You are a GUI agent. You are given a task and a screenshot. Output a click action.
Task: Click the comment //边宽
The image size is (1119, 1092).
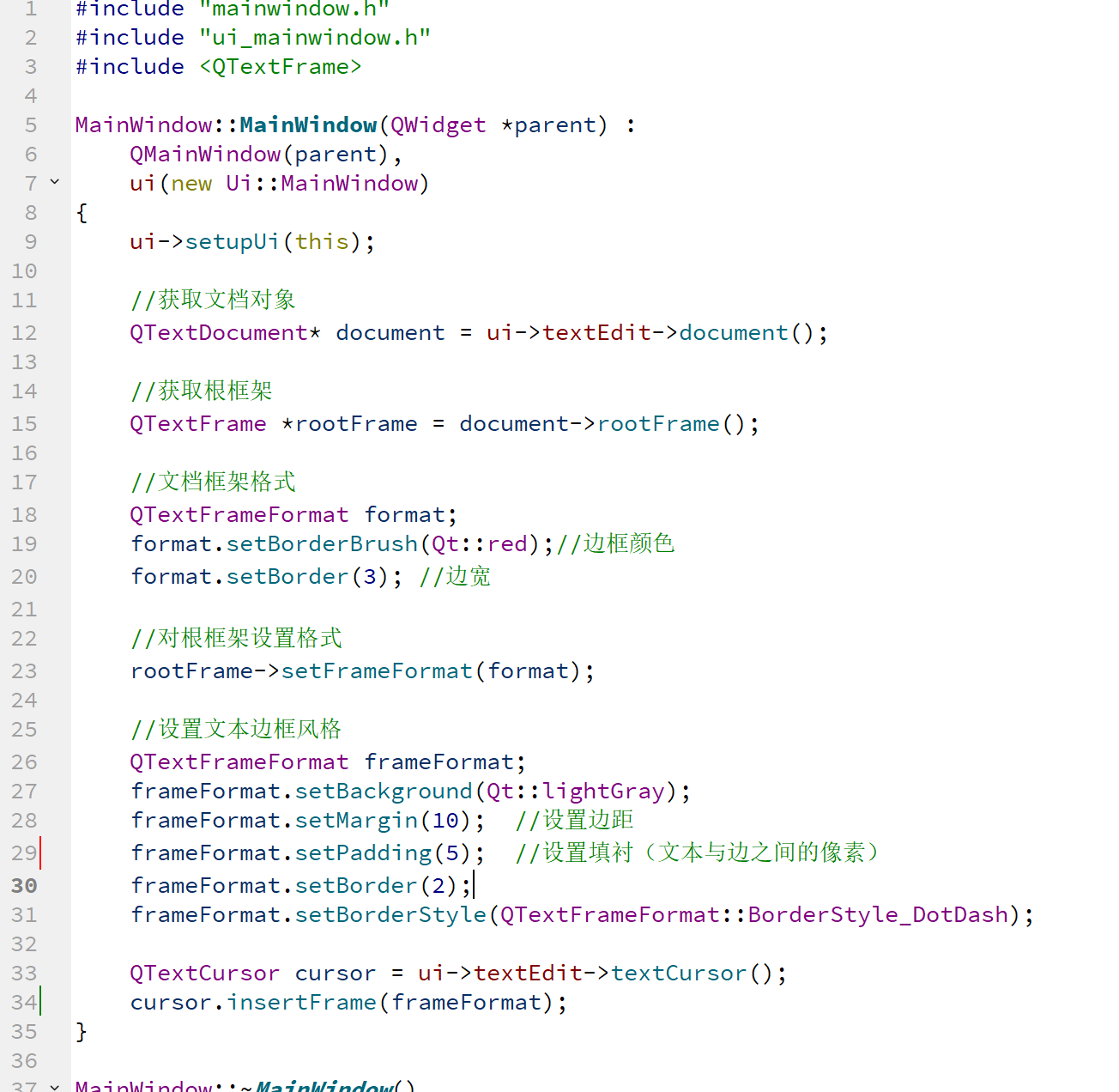click(455, 576)
